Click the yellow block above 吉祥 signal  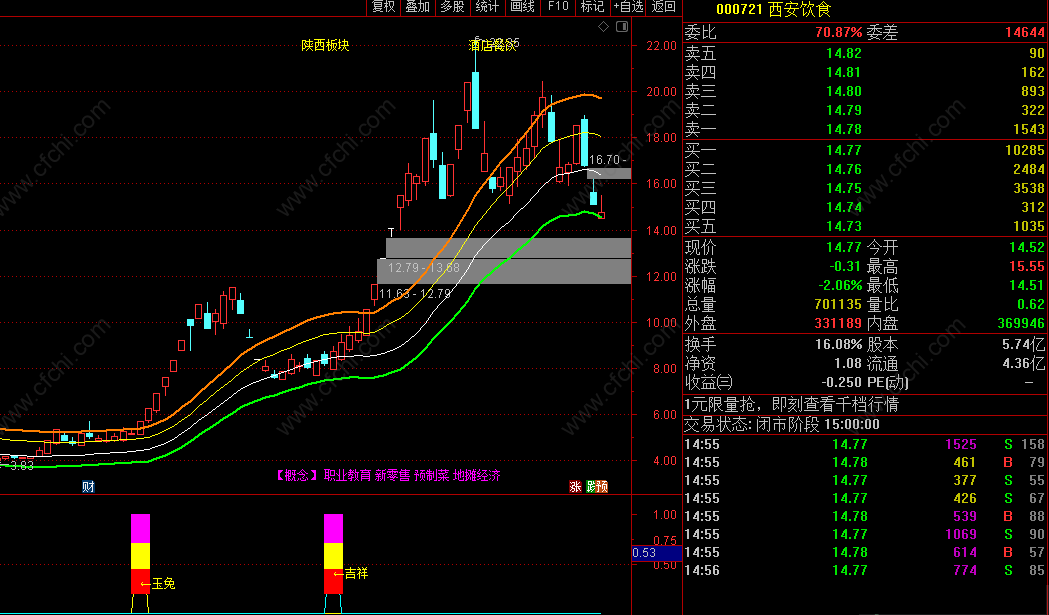333,556
